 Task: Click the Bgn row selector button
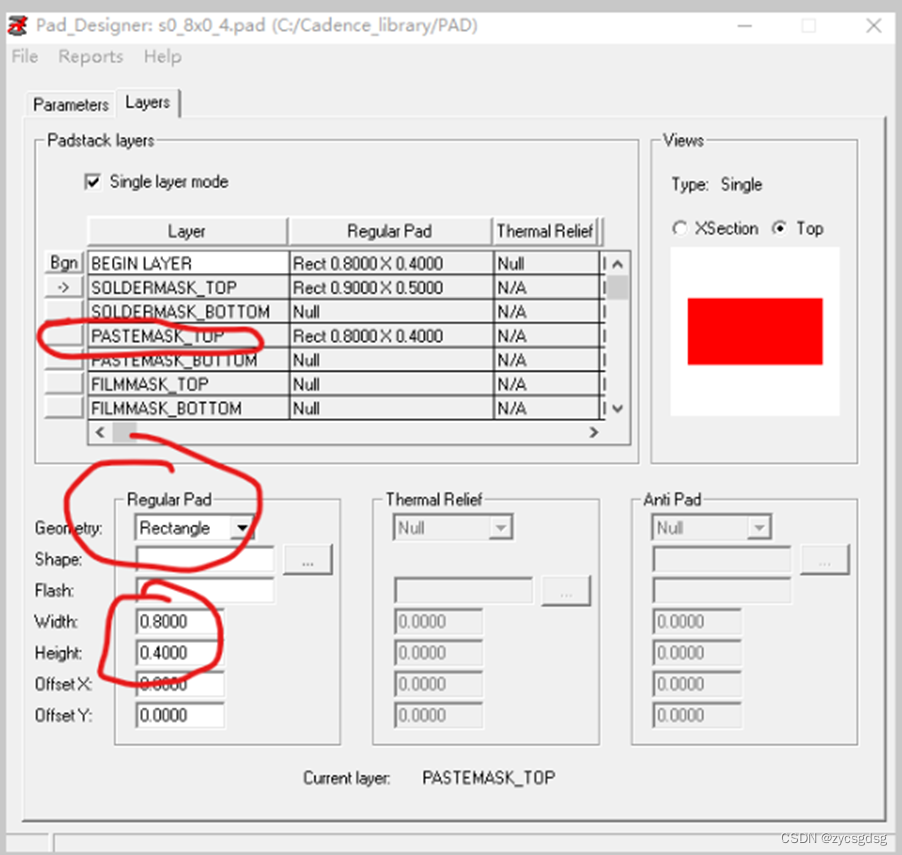64,263
